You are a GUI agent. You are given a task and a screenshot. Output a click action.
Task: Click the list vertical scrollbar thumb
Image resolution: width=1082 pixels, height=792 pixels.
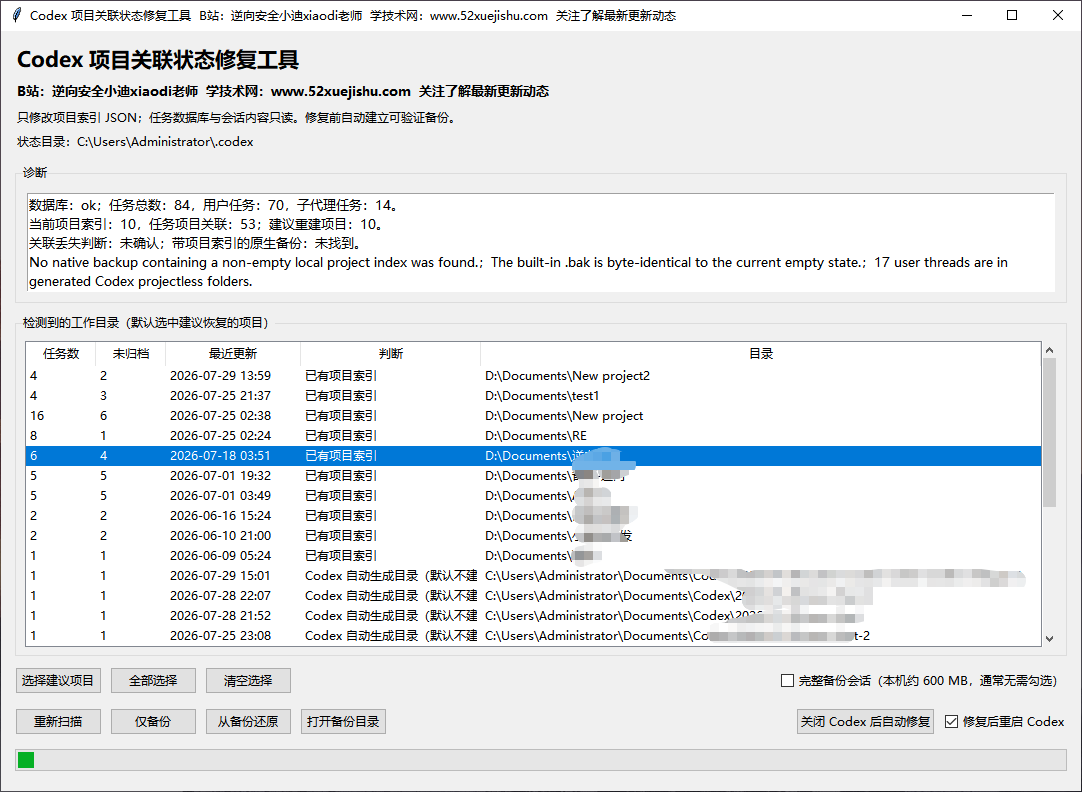(1050, 433)
